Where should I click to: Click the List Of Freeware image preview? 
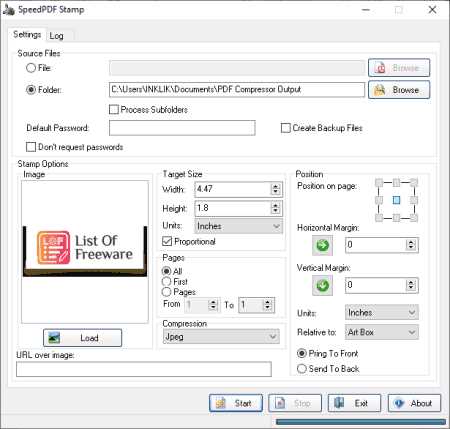(85, 252)
